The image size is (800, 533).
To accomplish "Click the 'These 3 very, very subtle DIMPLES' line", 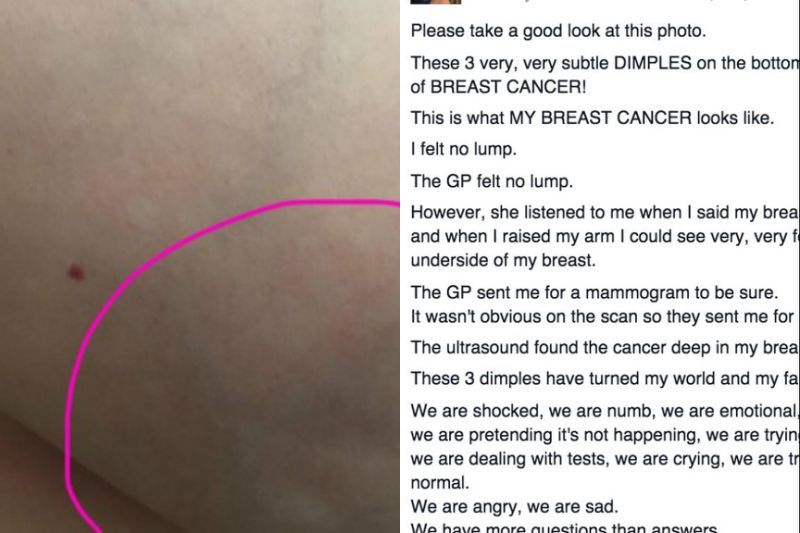I will [x=605, y=63].
